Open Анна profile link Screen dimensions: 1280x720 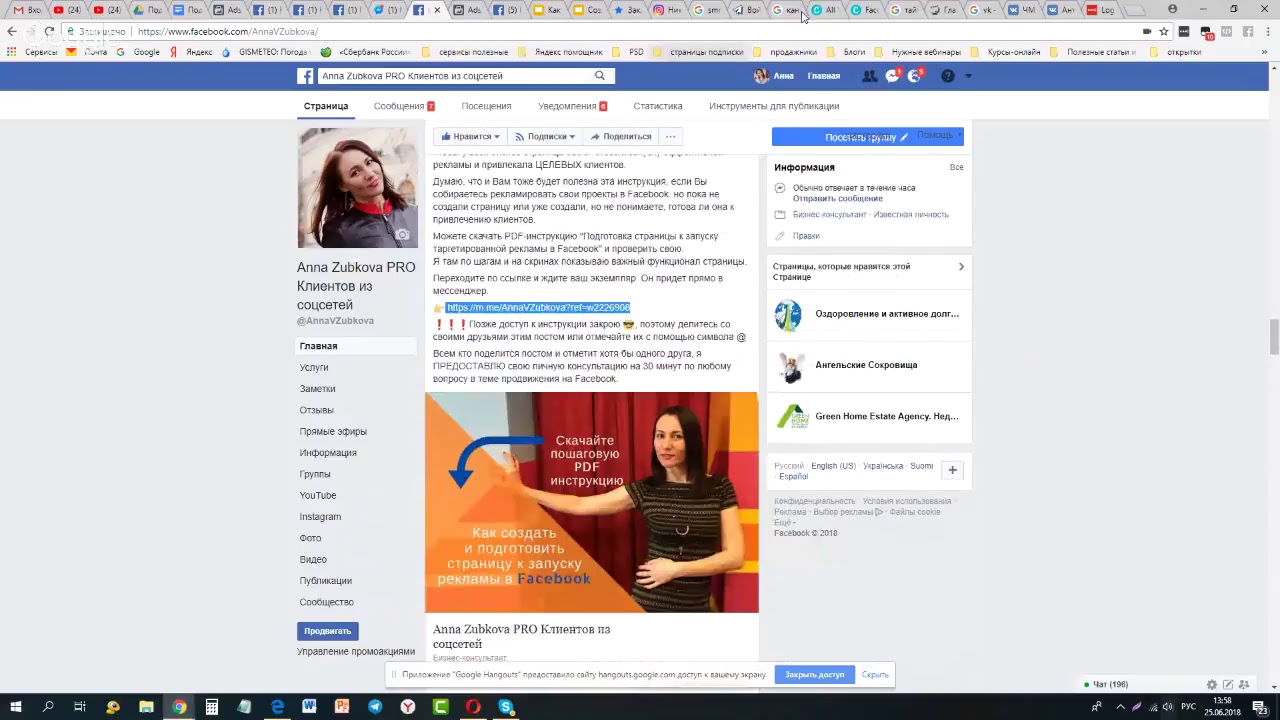click(774, 76)
